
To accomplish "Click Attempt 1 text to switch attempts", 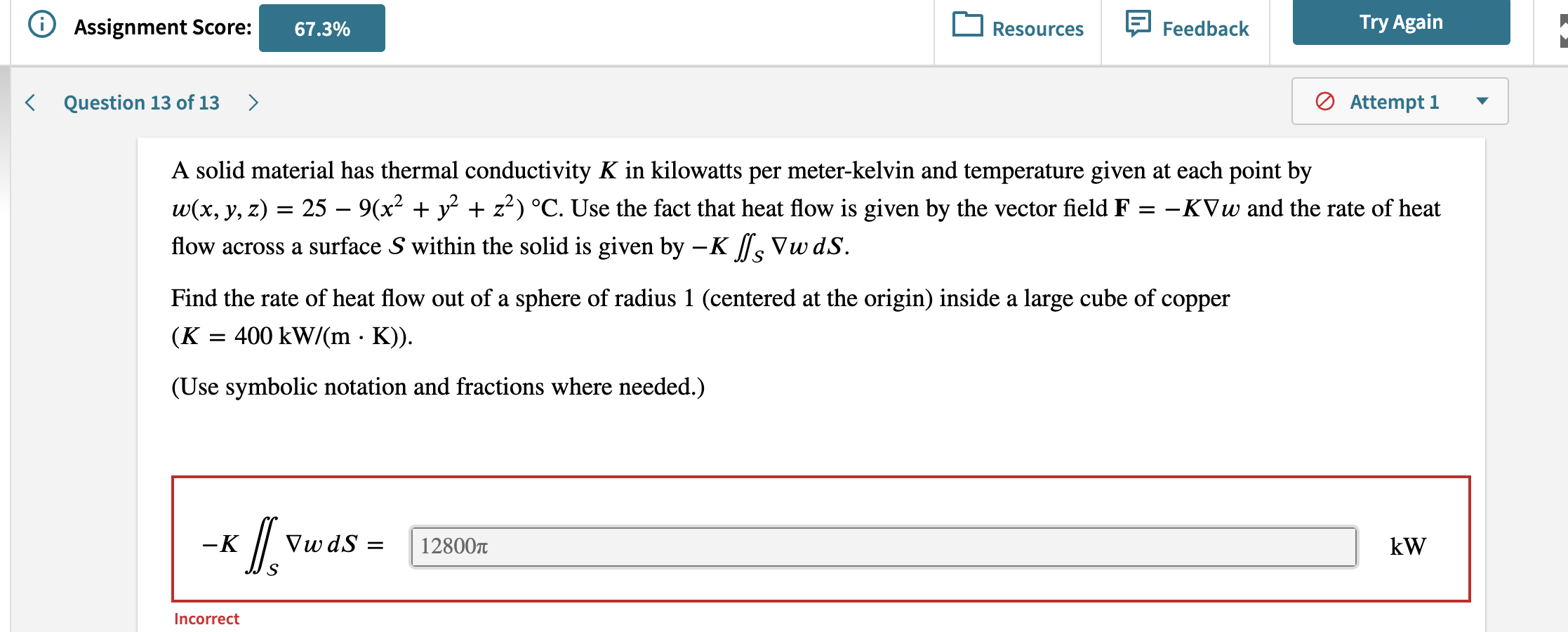I will point(1395,101).
